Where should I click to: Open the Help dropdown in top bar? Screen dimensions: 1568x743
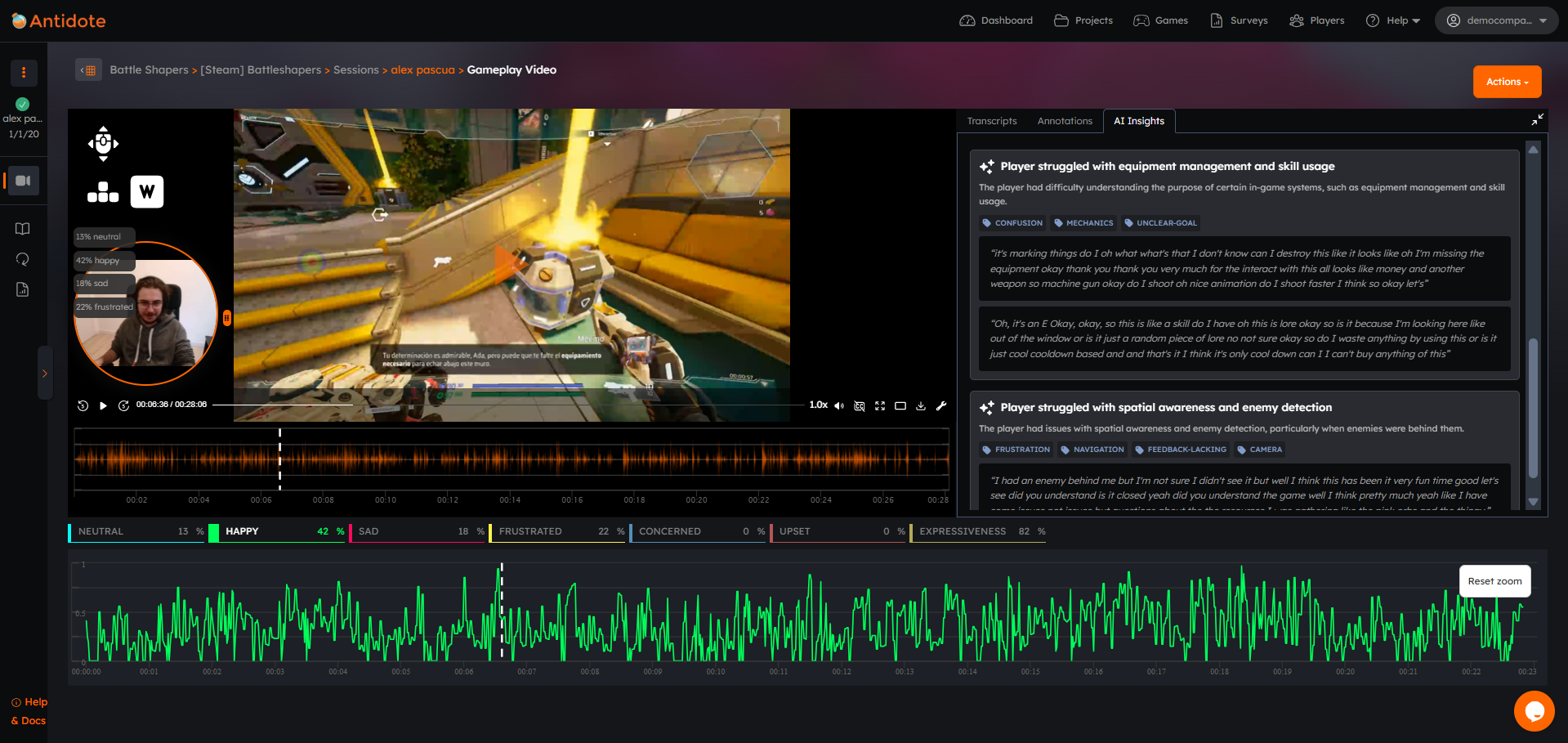point(1393,20)
